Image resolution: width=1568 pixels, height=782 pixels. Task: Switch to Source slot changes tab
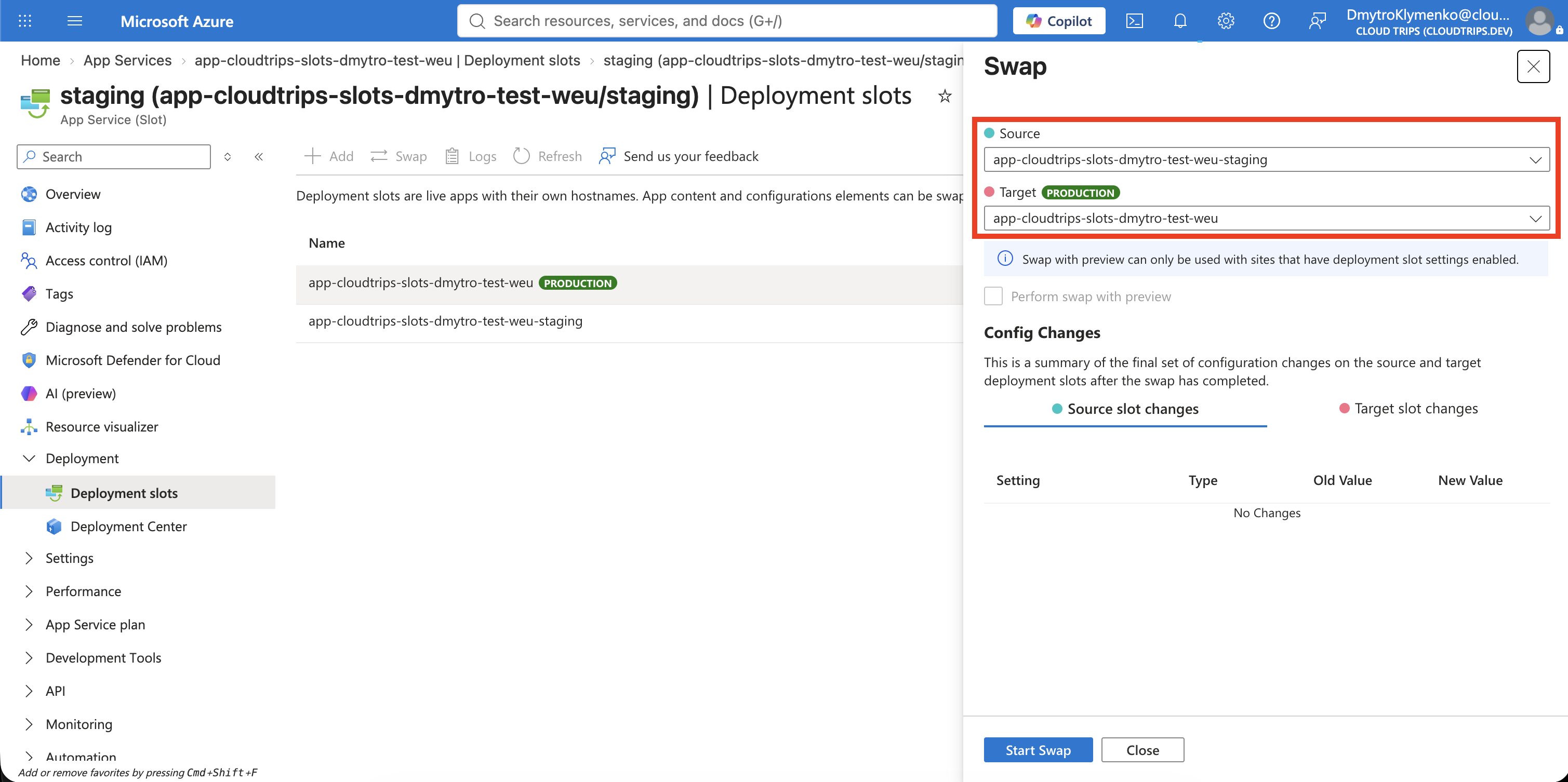click(1125, 408)
